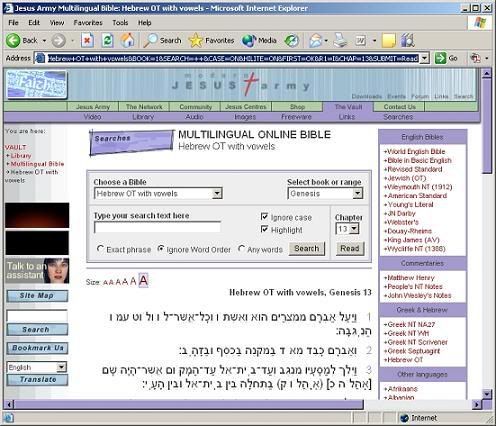This screenshot has width=496, height=426.
Task: Open The Vault navigation tab
Action: coord(348,107)
